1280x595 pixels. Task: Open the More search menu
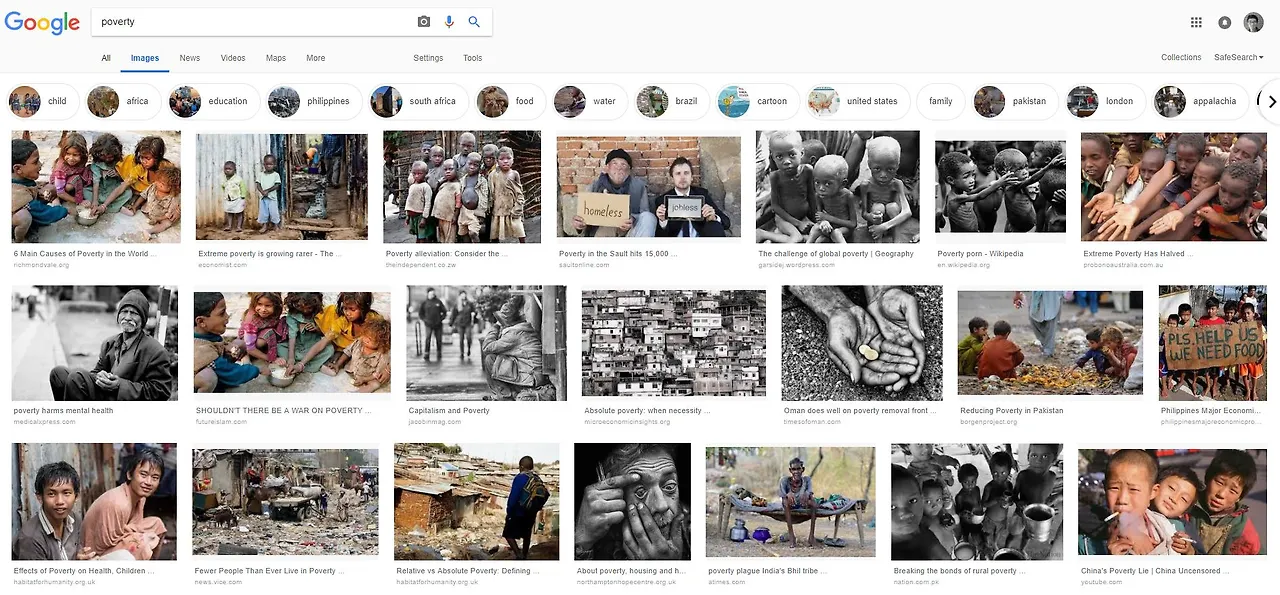tap(316, 58)
